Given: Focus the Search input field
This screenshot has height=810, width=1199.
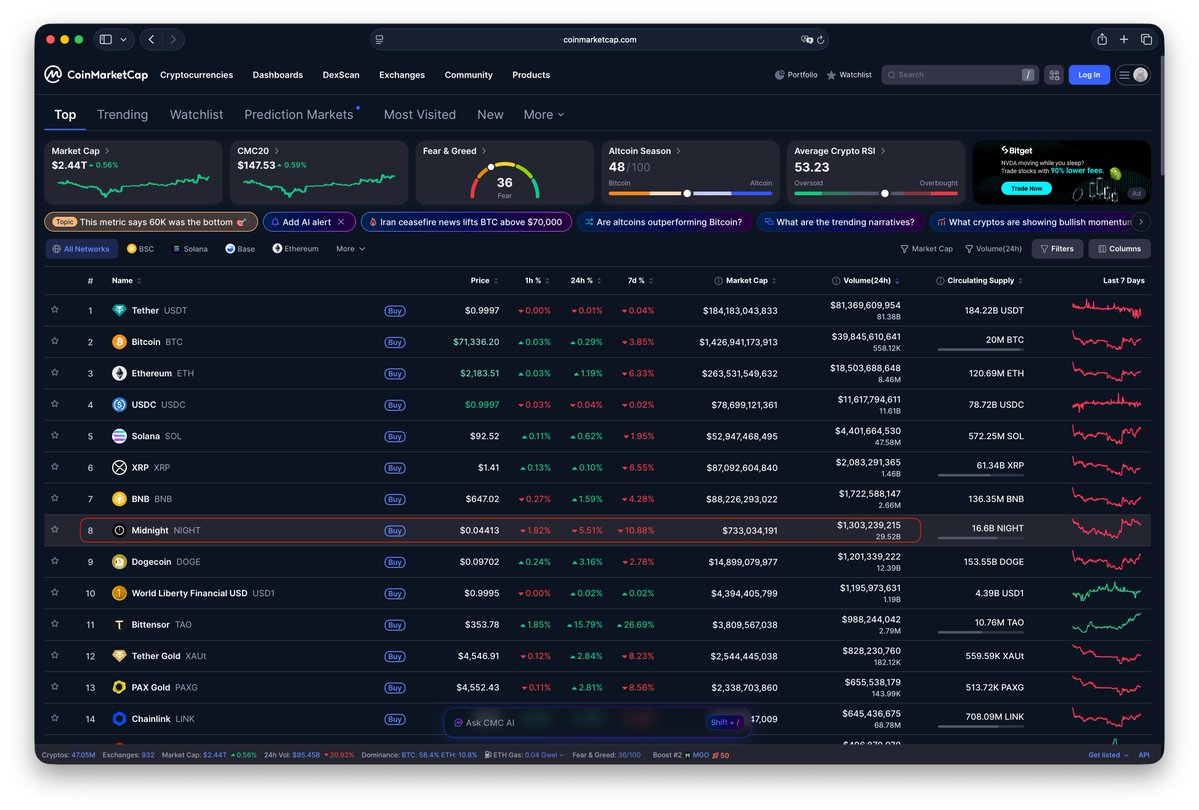Looking at the screenshot, I should [x=959, y=75].
